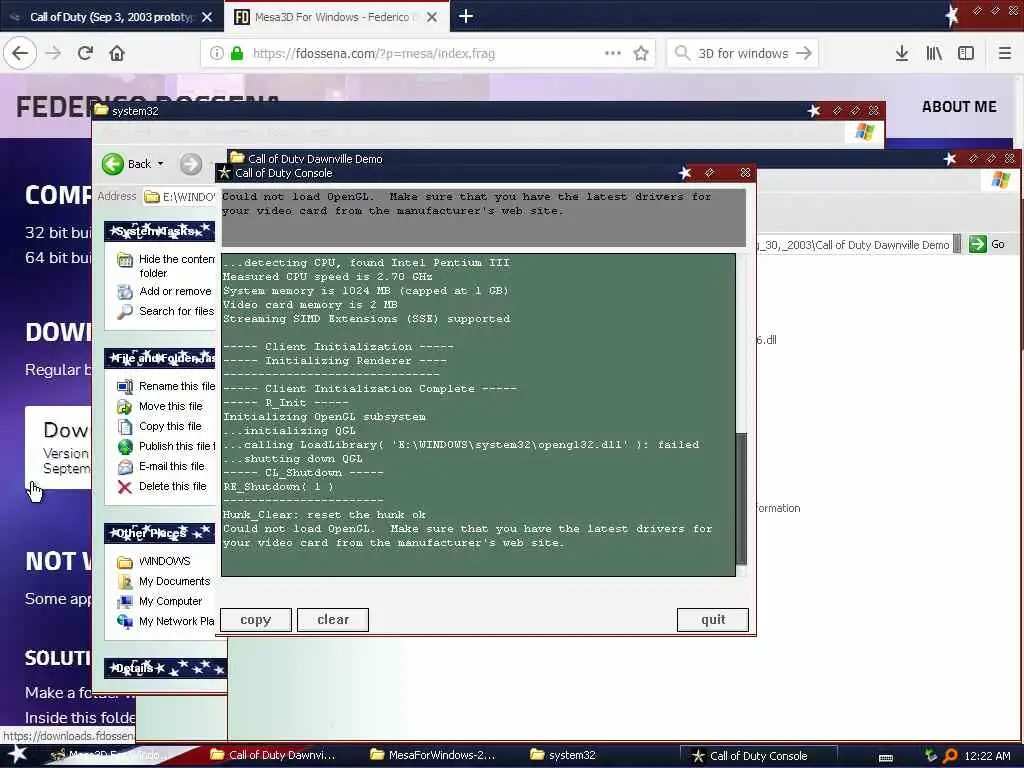
Task: Click the orange magnifier tray icon
Action: coord(950,756)
